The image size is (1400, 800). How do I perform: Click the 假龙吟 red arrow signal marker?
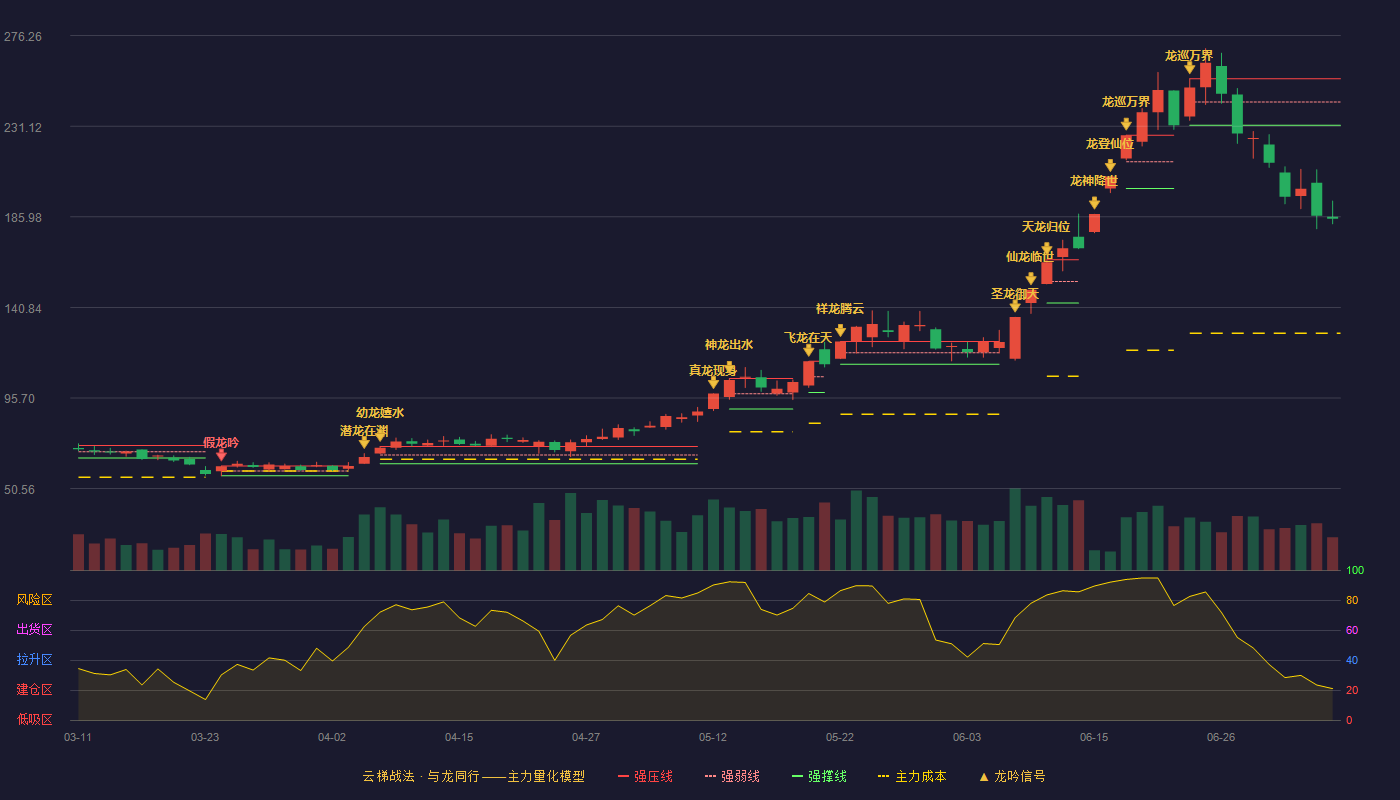221,455
